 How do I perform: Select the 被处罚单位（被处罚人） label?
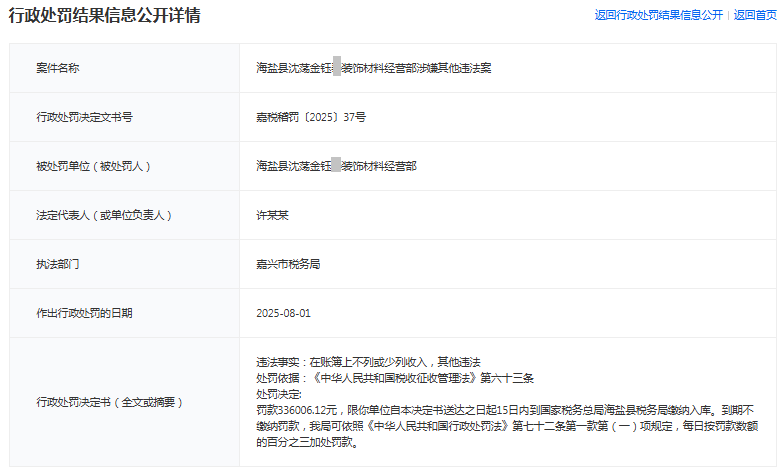(x=93, y=166)
